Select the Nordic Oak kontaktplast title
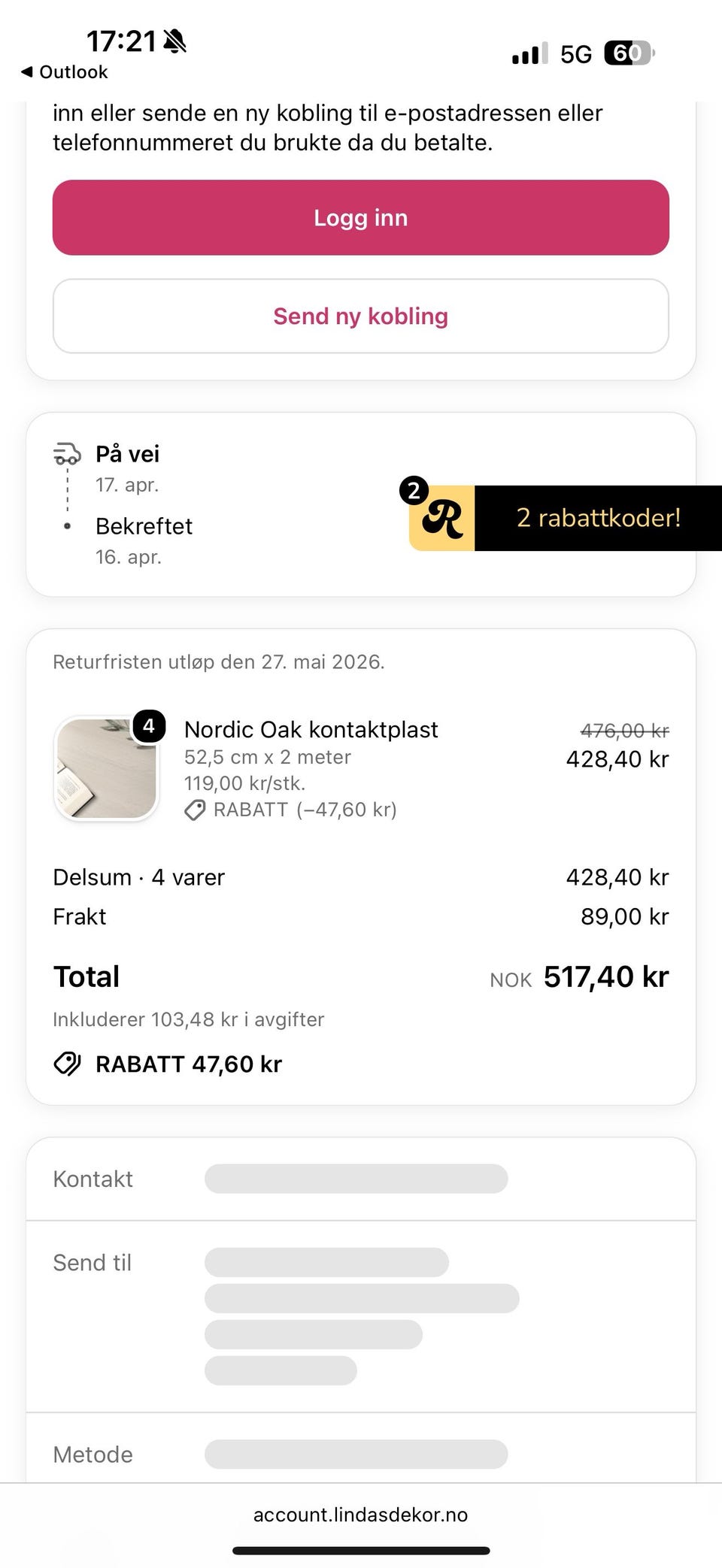 (311, 729)
